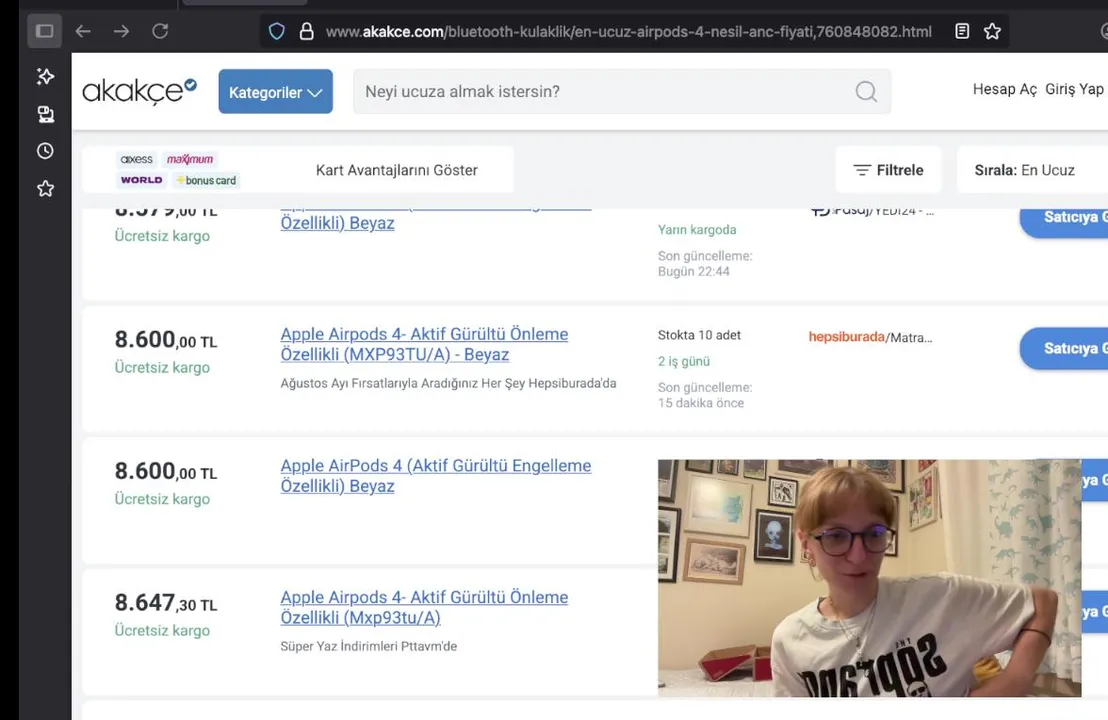Click the 8.647,30 TL price
Viewport: 1108px width, 720px height.
(x=166, y=603)
